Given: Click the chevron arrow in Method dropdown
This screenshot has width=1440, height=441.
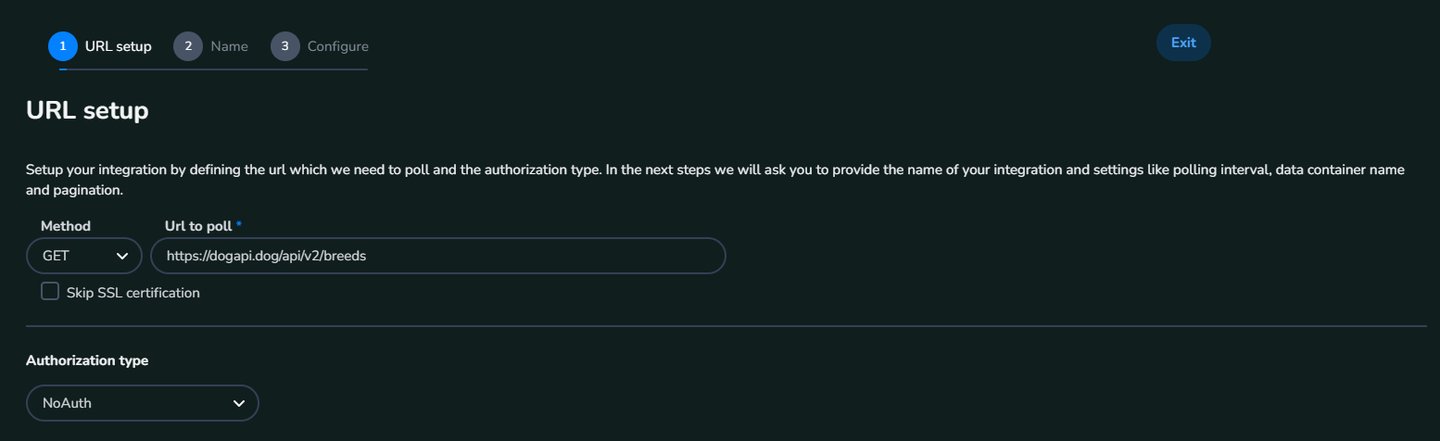Looking at the screenshot, I should pyautogui.click(x=122, y=256).
